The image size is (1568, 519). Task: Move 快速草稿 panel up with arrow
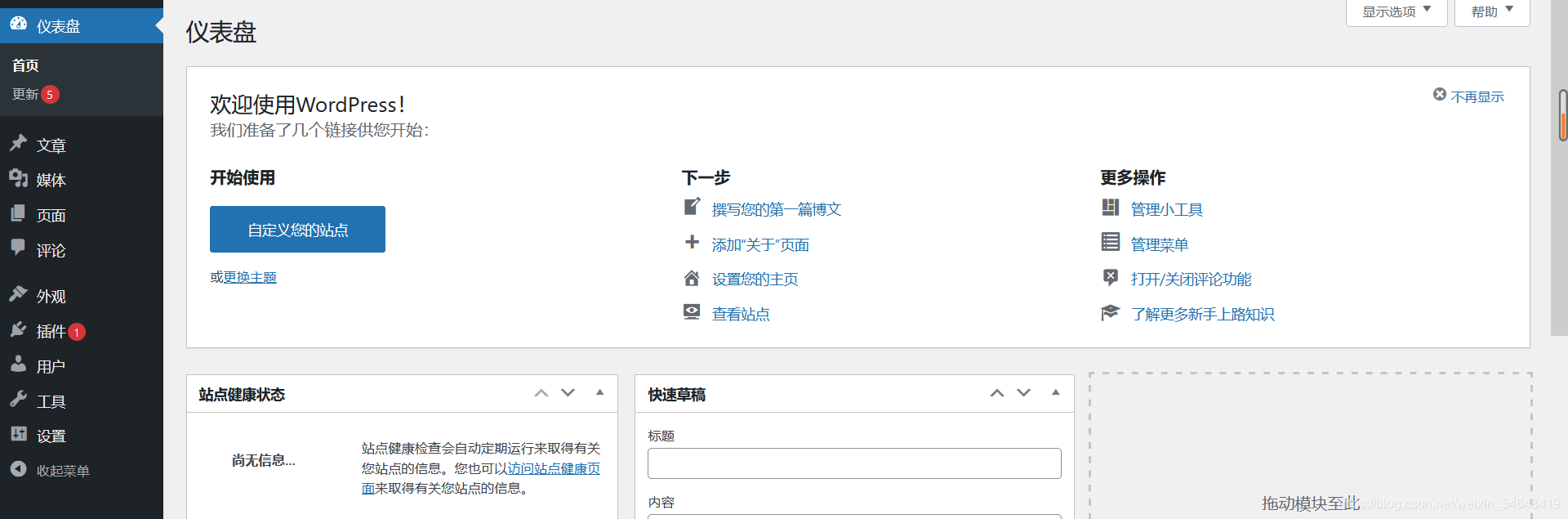coord(996,393)
